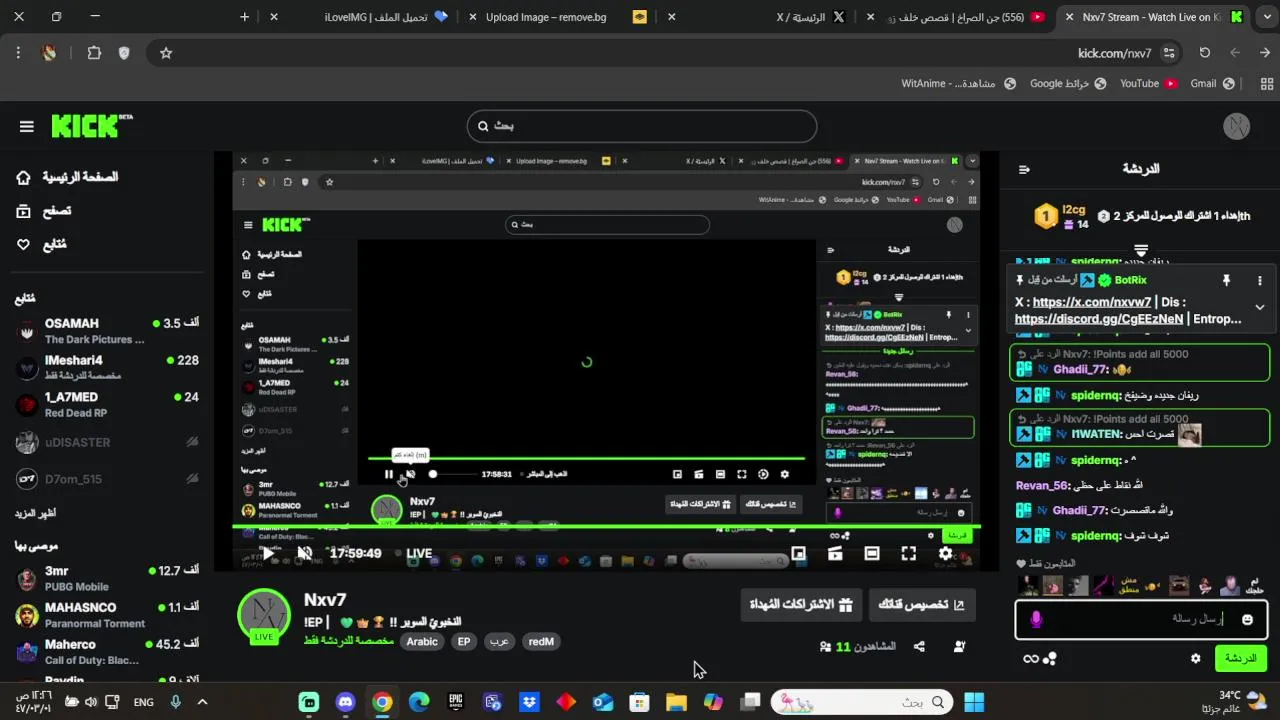Reload the page
The height and width of the screenshot is (720, 1280).
[1204, 53]
